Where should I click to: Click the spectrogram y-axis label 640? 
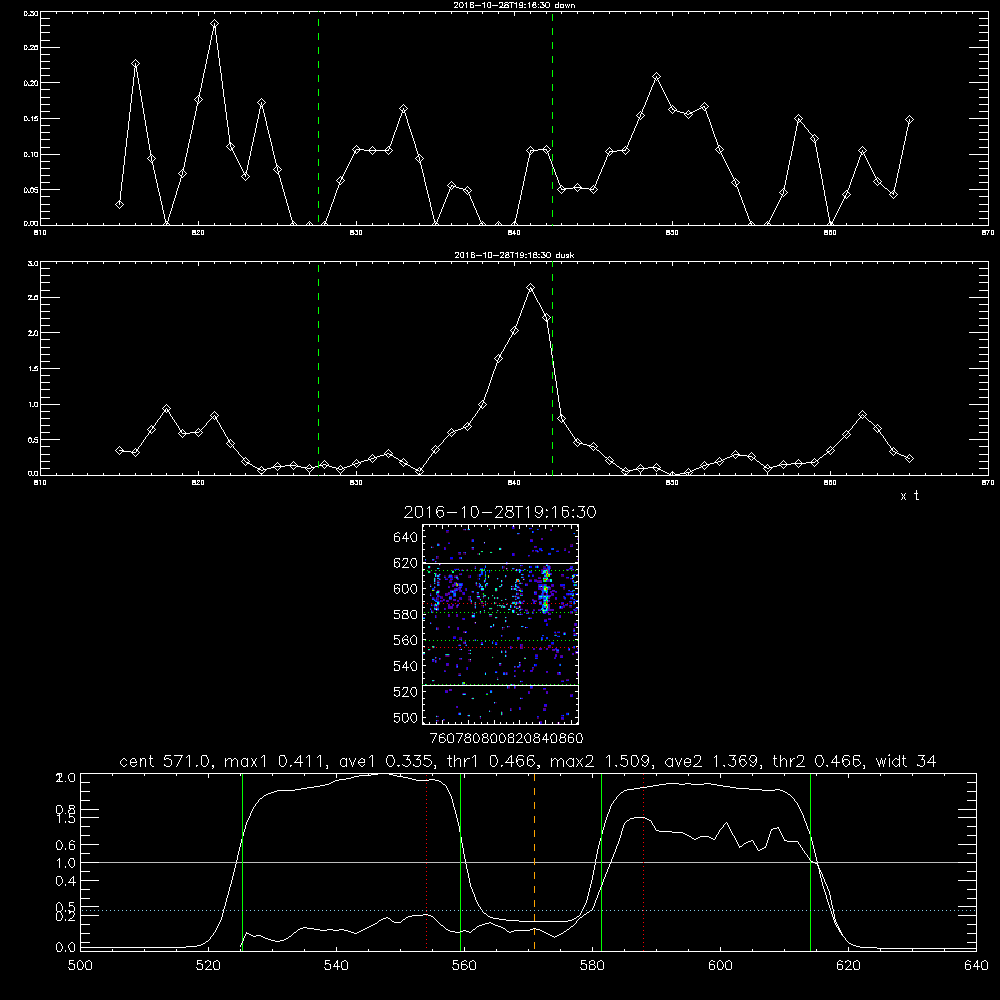405,537
